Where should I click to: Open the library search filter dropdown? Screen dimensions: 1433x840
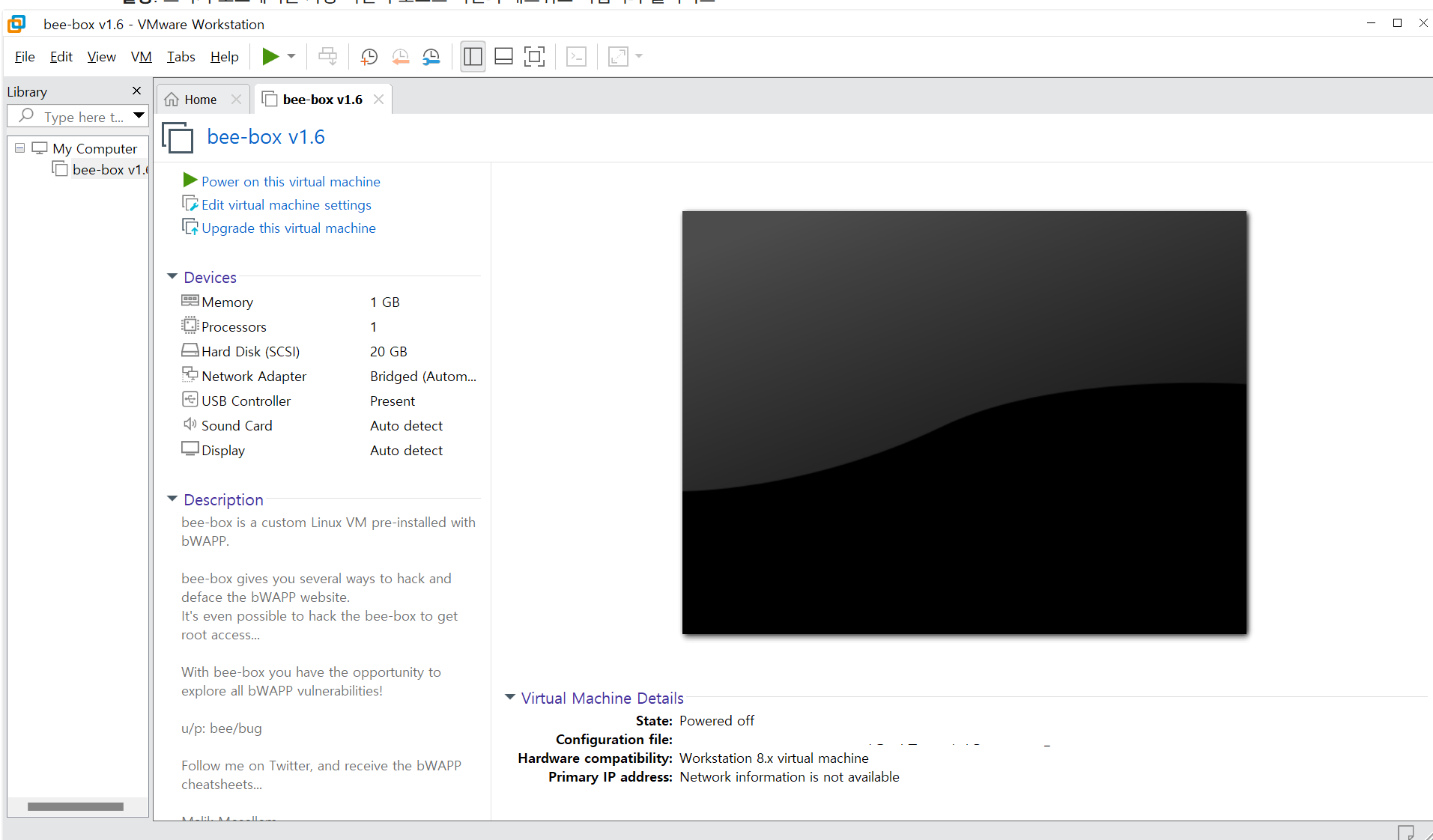[139, 116]
